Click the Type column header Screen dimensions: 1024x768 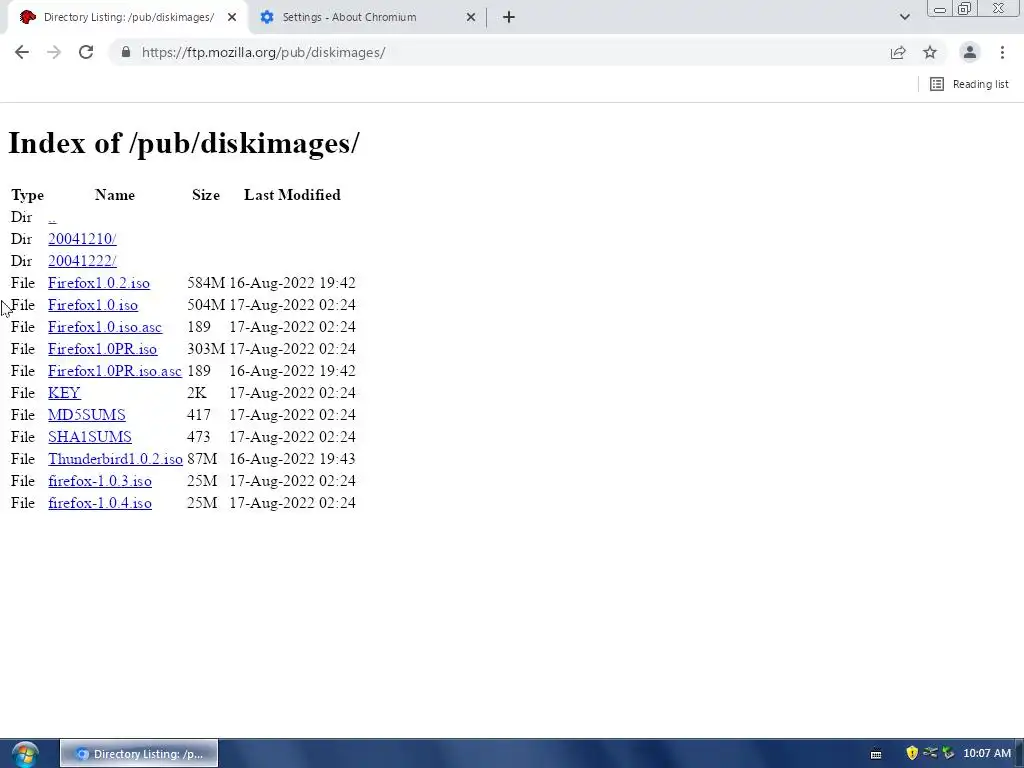(27, 195)
